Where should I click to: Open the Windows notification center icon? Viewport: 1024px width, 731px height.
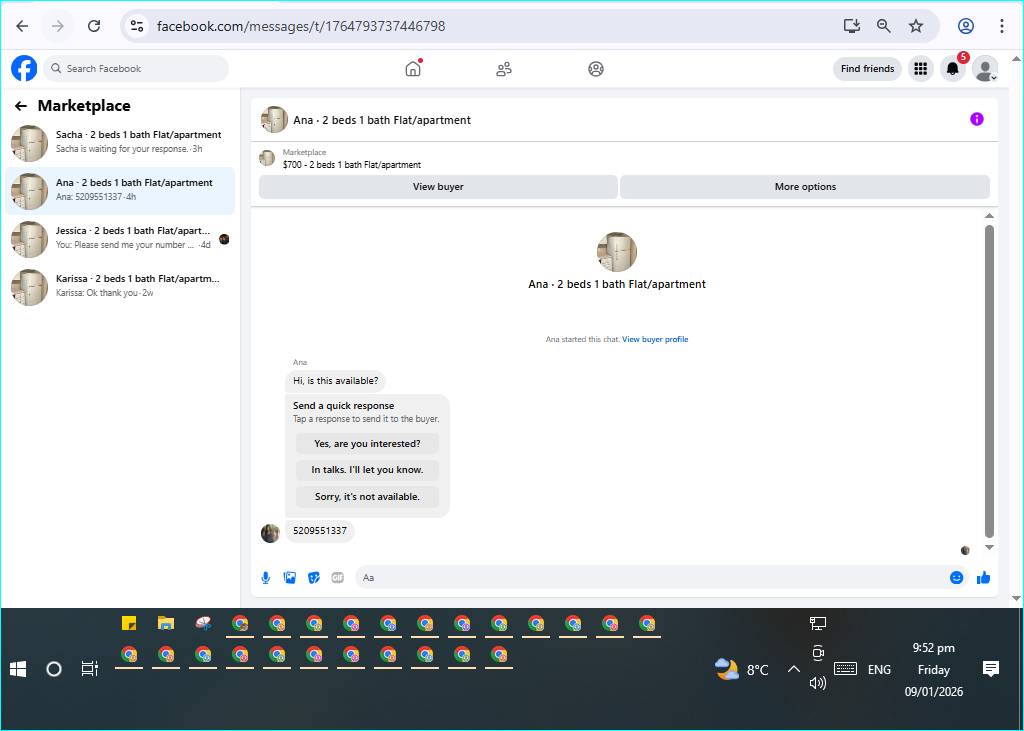click(x=991, y=669)
